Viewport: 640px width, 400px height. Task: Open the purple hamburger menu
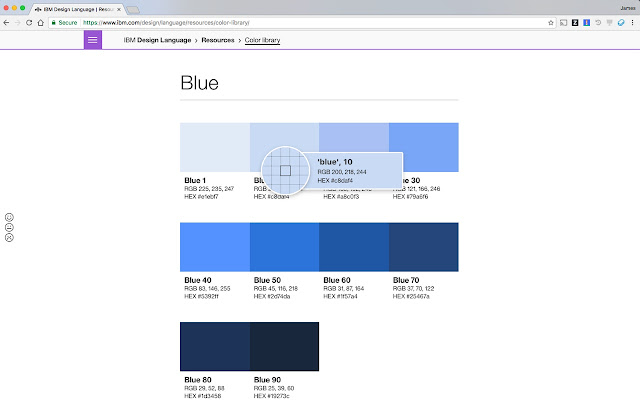point(93,40)
